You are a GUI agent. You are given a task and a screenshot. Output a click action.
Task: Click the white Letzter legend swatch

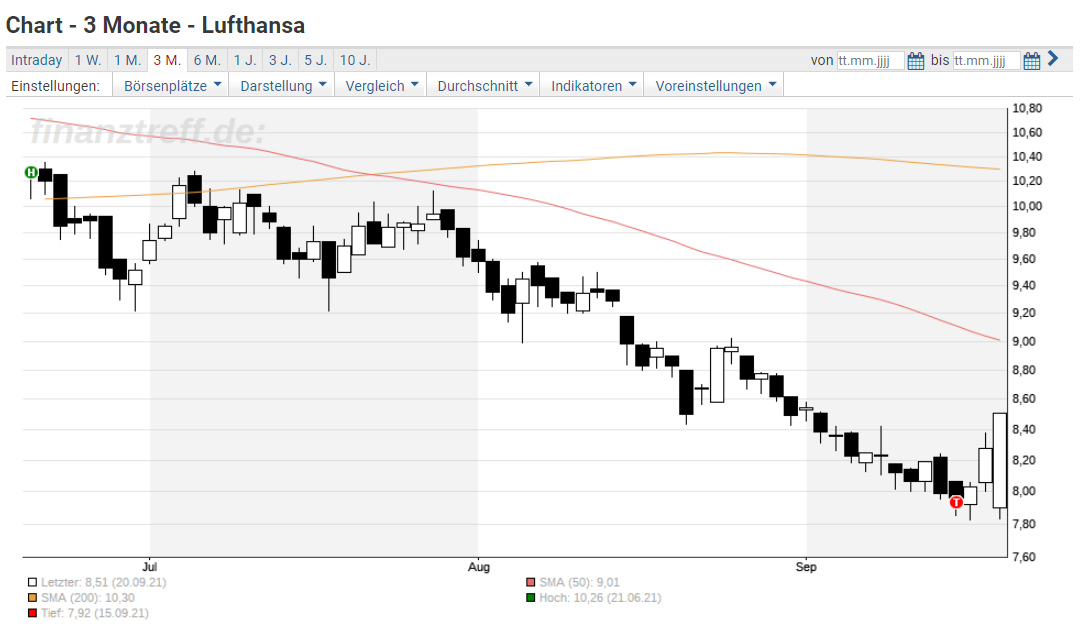click(x=32, y=582)
